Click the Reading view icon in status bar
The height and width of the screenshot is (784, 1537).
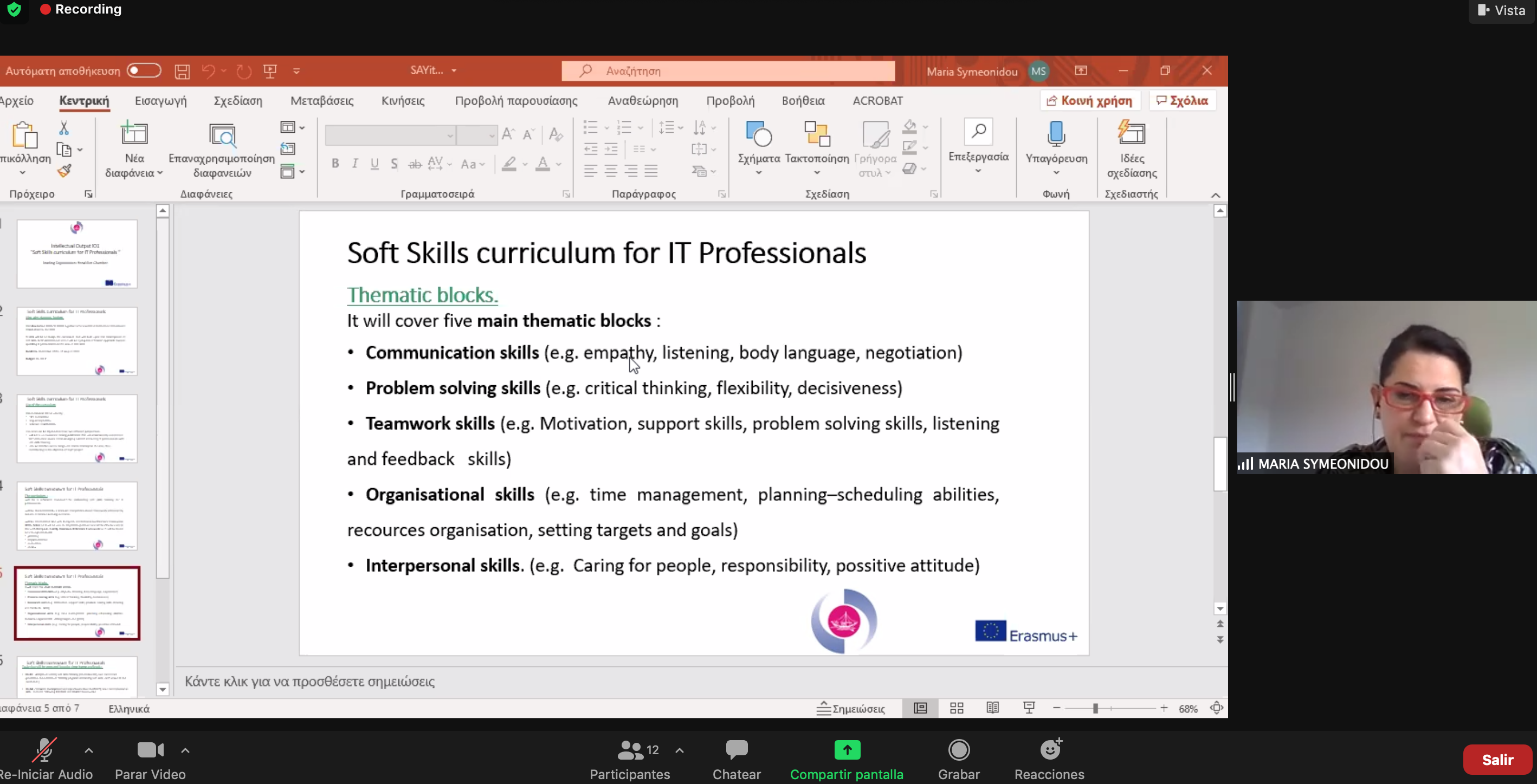pyautogui.click(x=992, y=708)
